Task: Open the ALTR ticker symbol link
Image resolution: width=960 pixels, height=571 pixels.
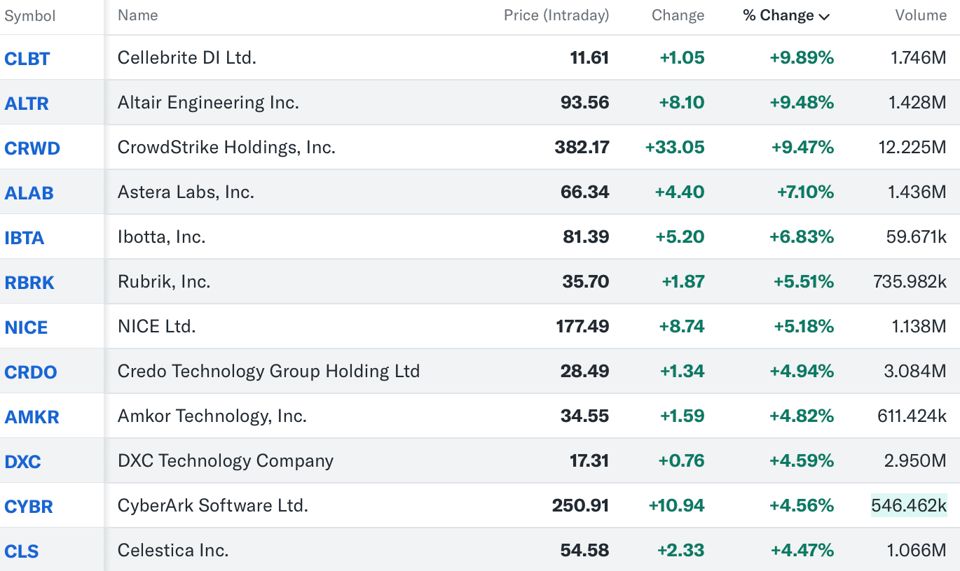Action: click(x=27, y=103)
